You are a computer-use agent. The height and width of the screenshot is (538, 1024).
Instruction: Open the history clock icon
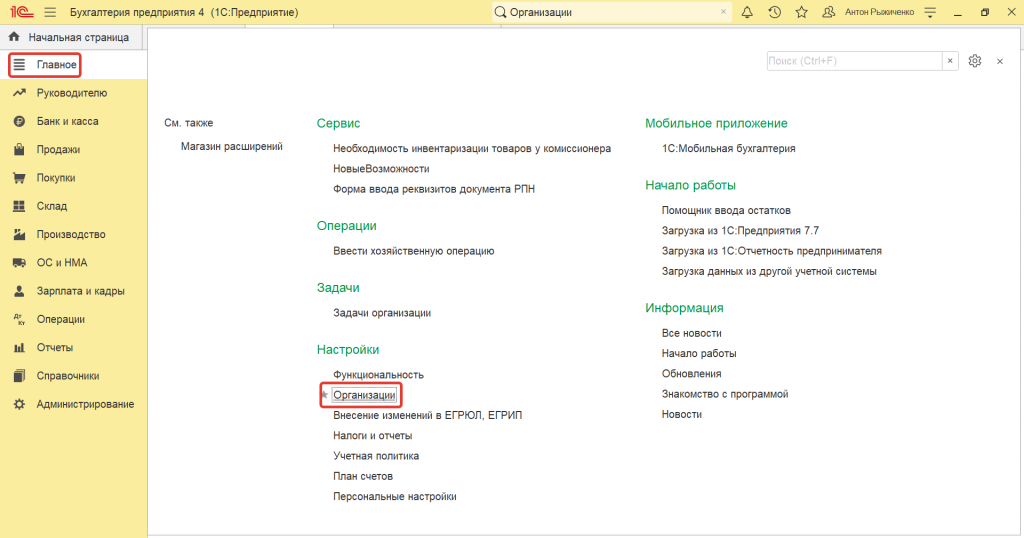[x=774, y=12]
